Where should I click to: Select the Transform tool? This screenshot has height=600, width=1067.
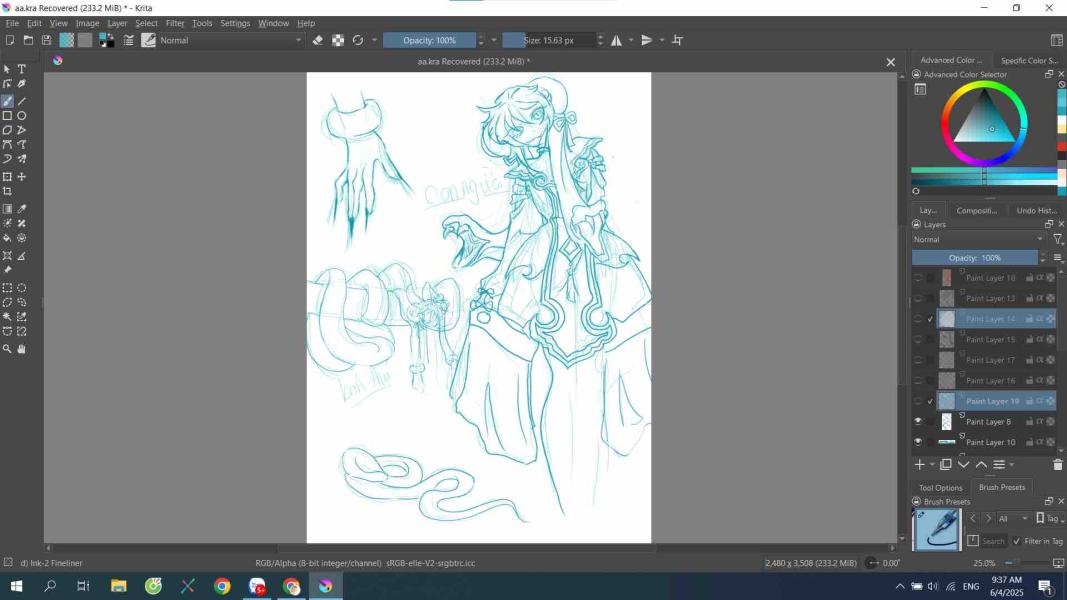pos(7,177)
